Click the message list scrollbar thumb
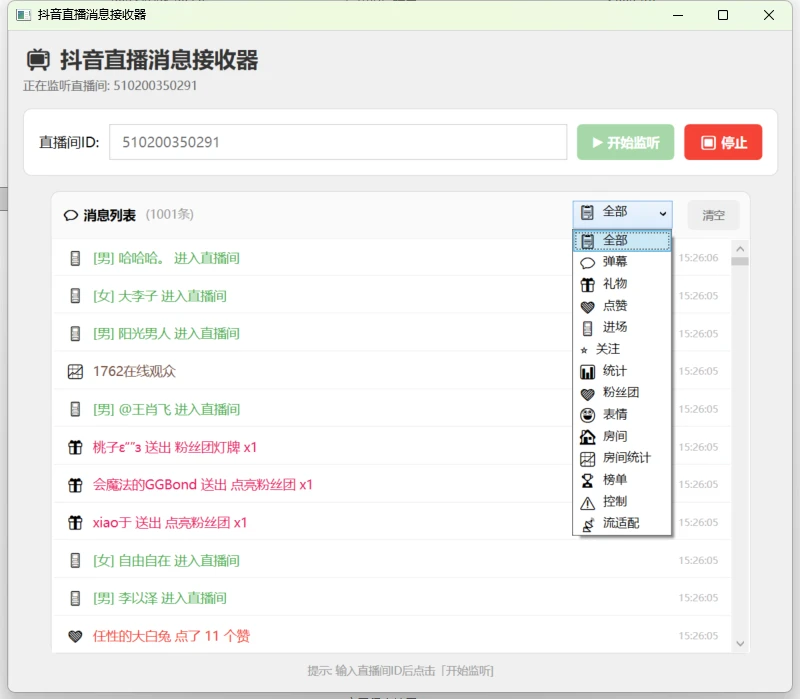Image resolution: width=800 pixels, height=699 pixels. [740, 262]
